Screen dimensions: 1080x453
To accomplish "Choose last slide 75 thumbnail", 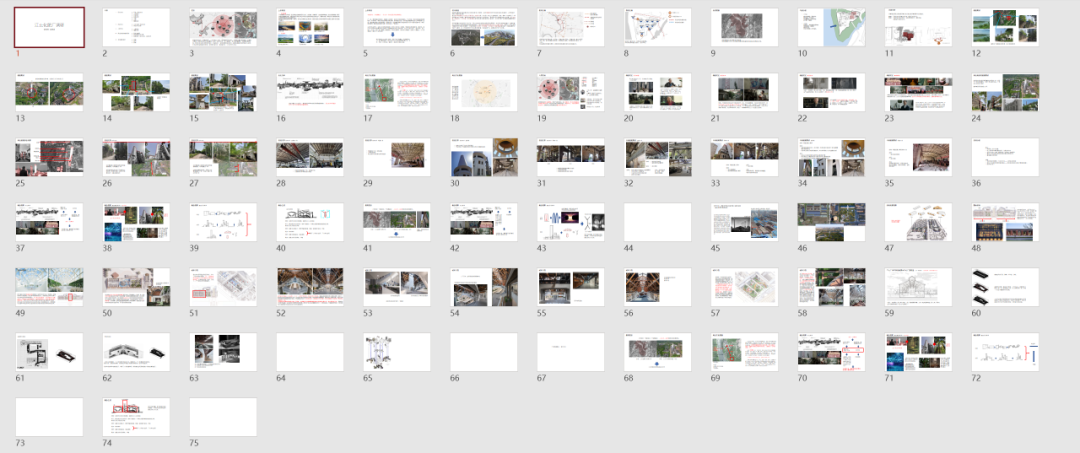I will [223, 417].
